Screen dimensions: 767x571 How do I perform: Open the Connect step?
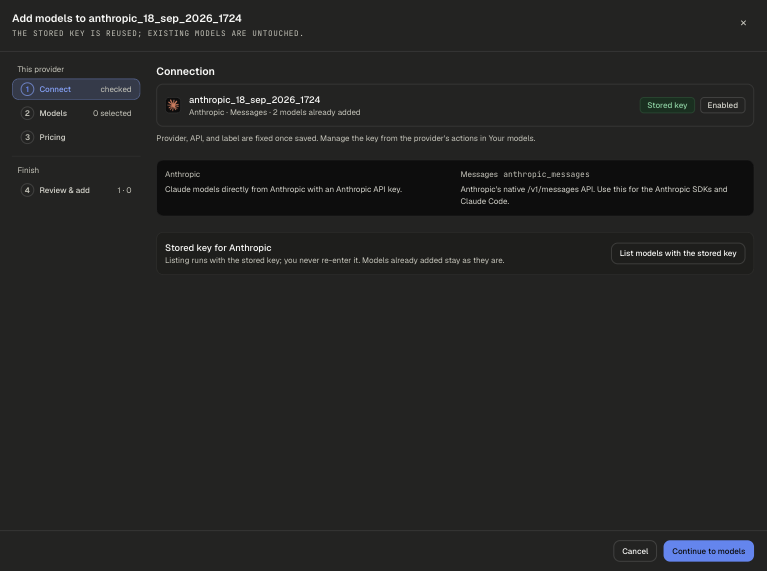[76, 89]
